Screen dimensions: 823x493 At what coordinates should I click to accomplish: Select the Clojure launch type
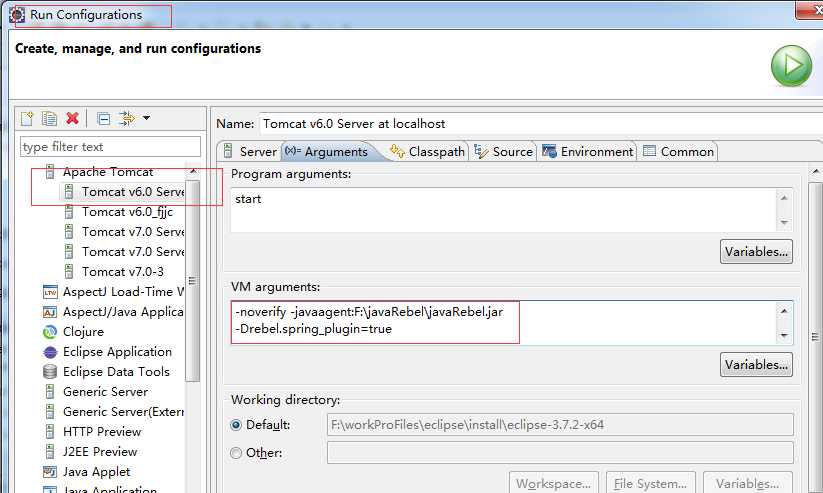(x=83, y=331)
